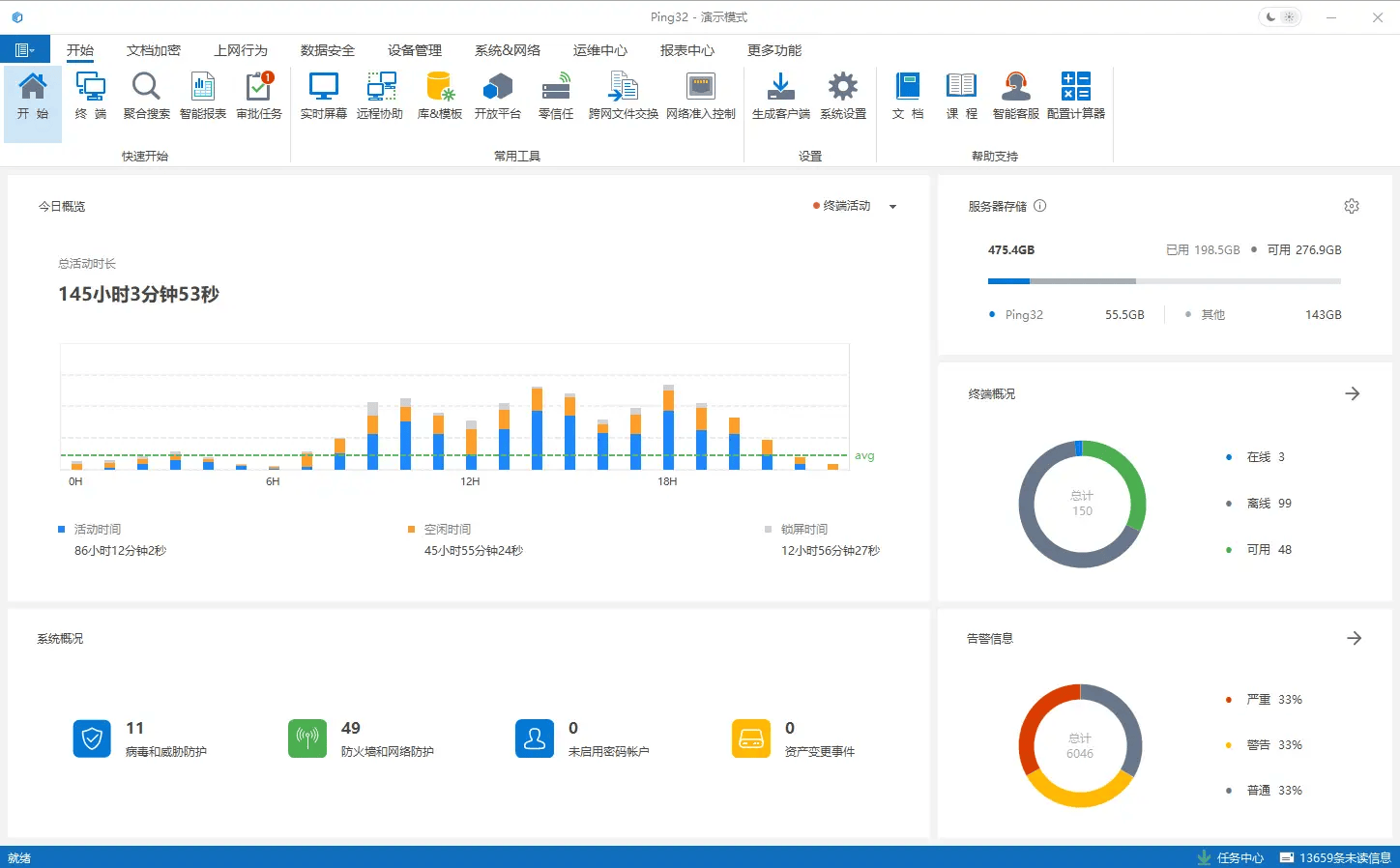Click the server storage usage bar
The width and height of the screenshot is (1400, 868).
coord(1164,281)
